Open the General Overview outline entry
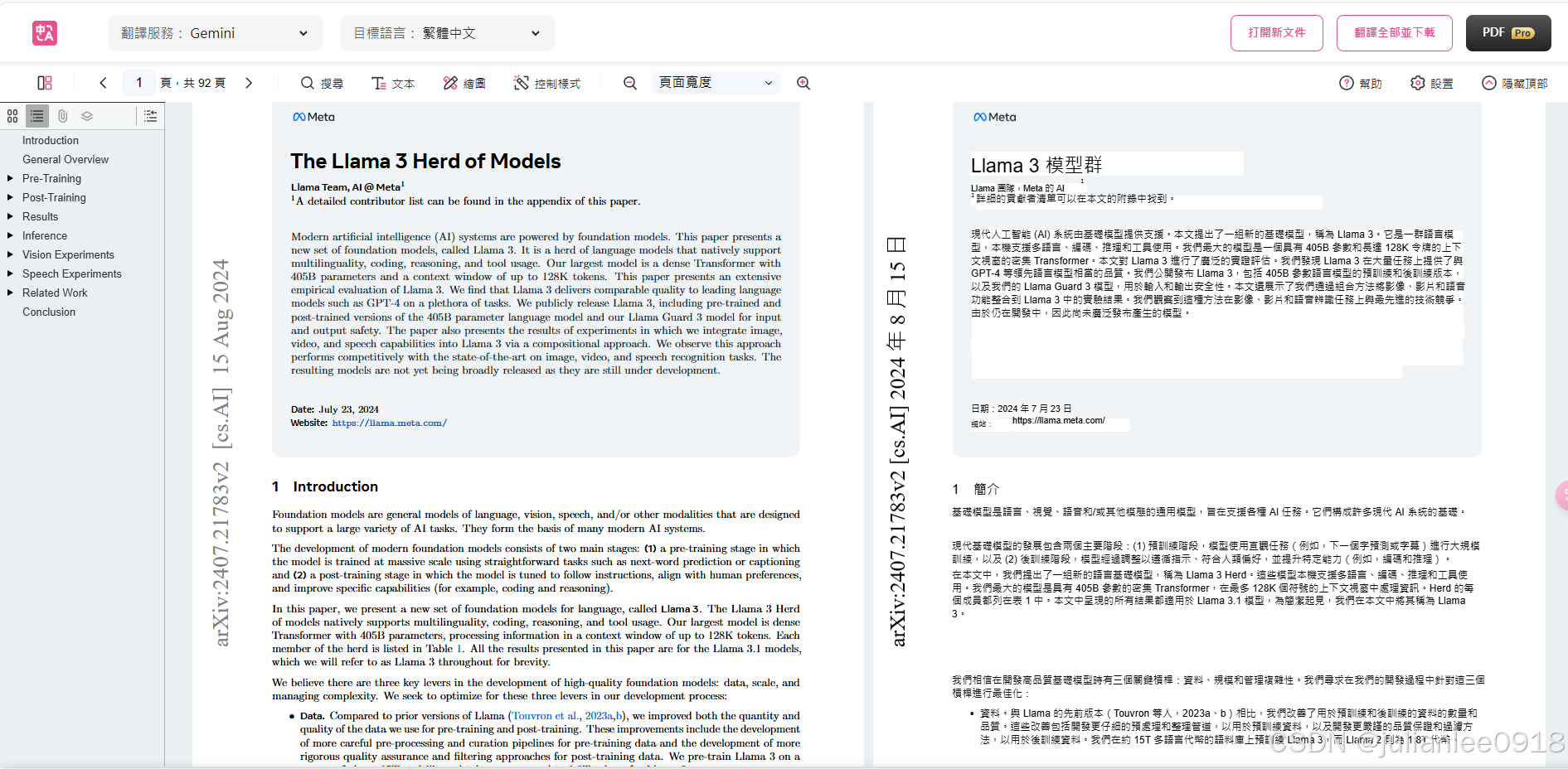1568x769 pixels. click(66, 159)
